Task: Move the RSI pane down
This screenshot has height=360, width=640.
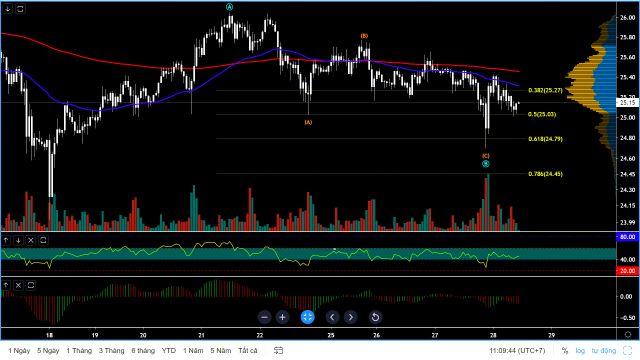Action: tap(18, 240)
